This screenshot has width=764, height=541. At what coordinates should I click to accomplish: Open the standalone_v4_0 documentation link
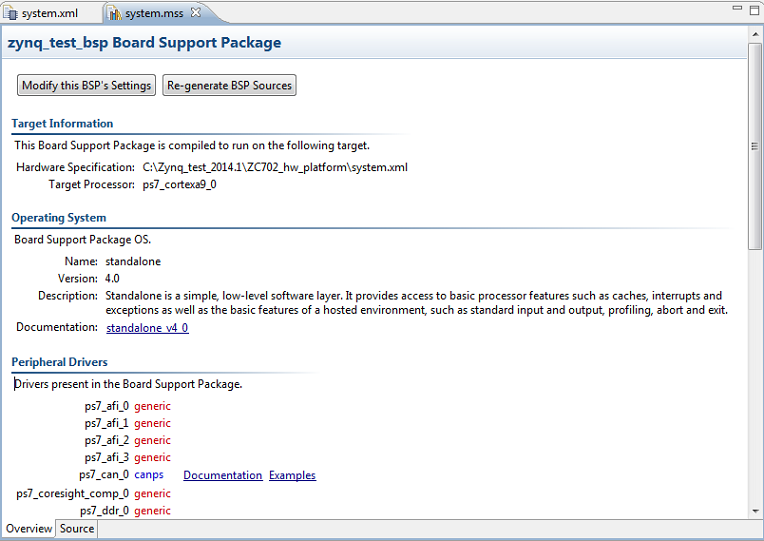point(147,328)
